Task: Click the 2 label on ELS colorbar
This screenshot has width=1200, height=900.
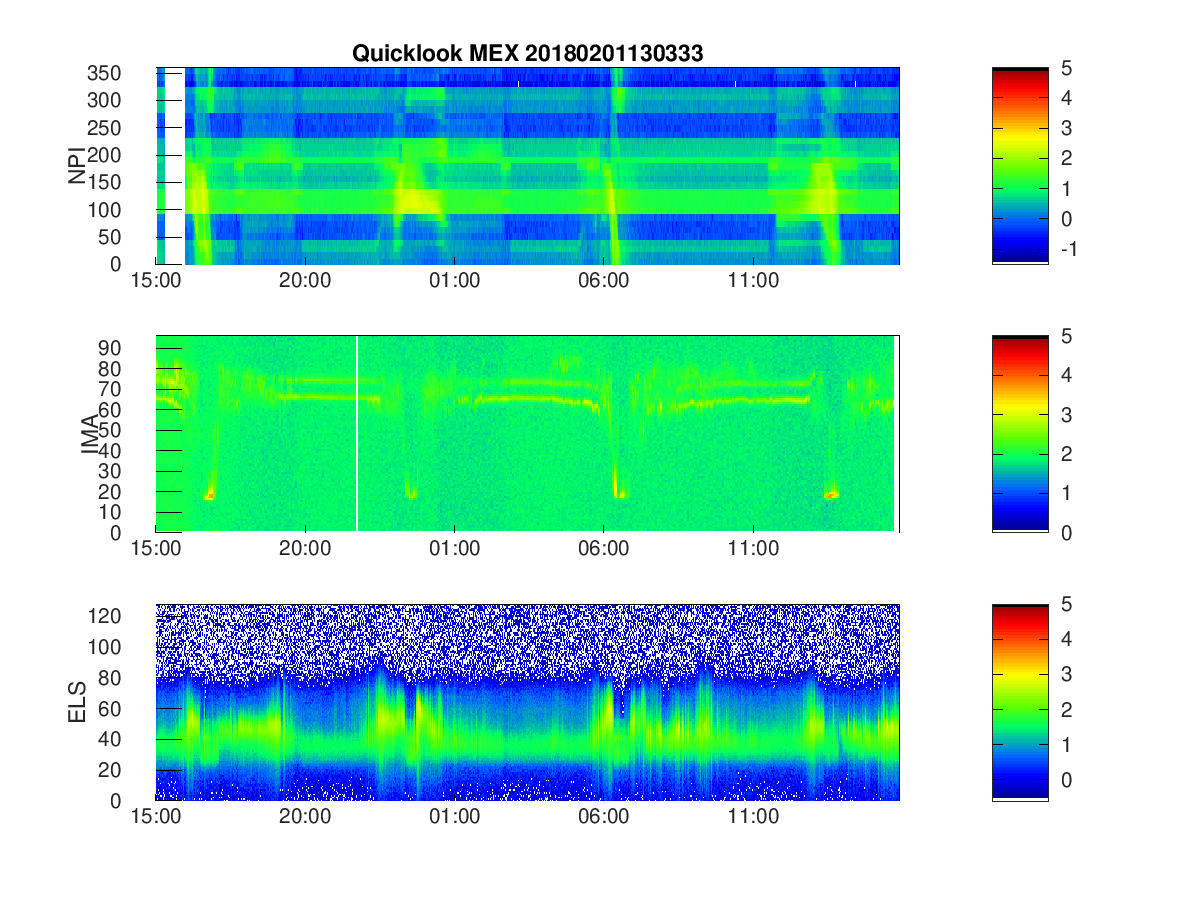Action: 1068,710
